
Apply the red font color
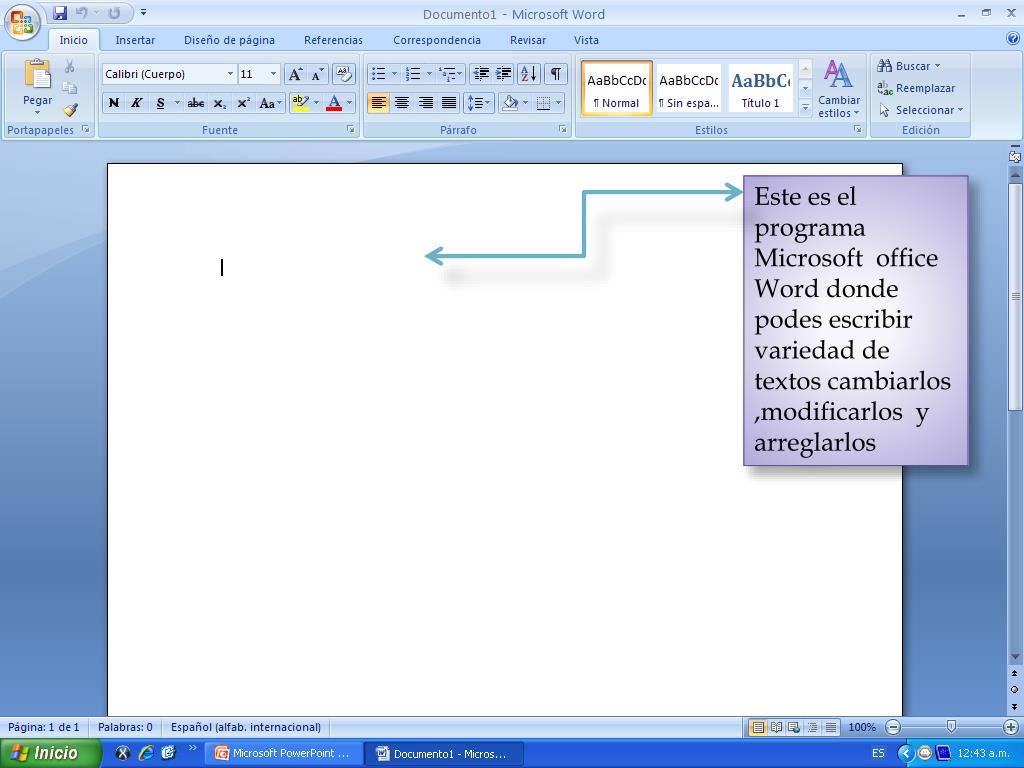(334, 103)
